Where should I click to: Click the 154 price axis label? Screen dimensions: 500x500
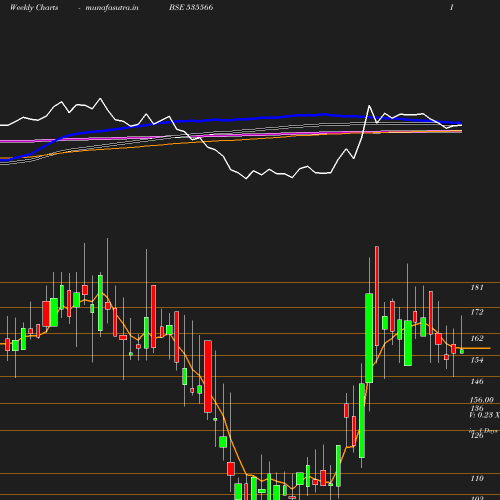tap(477, 360)
